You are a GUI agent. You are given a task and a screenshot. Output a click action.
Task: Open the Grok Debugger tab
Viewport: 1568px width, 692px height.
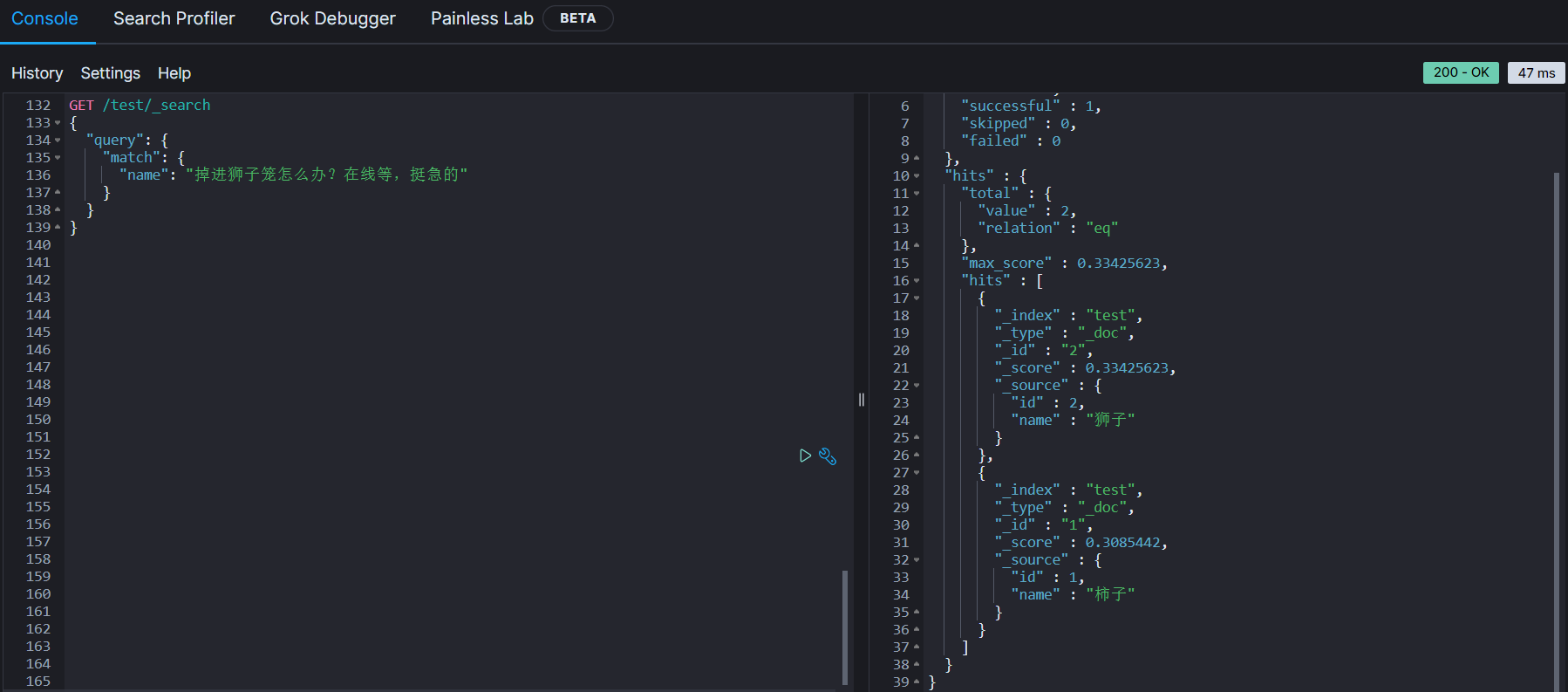tap(332, 18)
